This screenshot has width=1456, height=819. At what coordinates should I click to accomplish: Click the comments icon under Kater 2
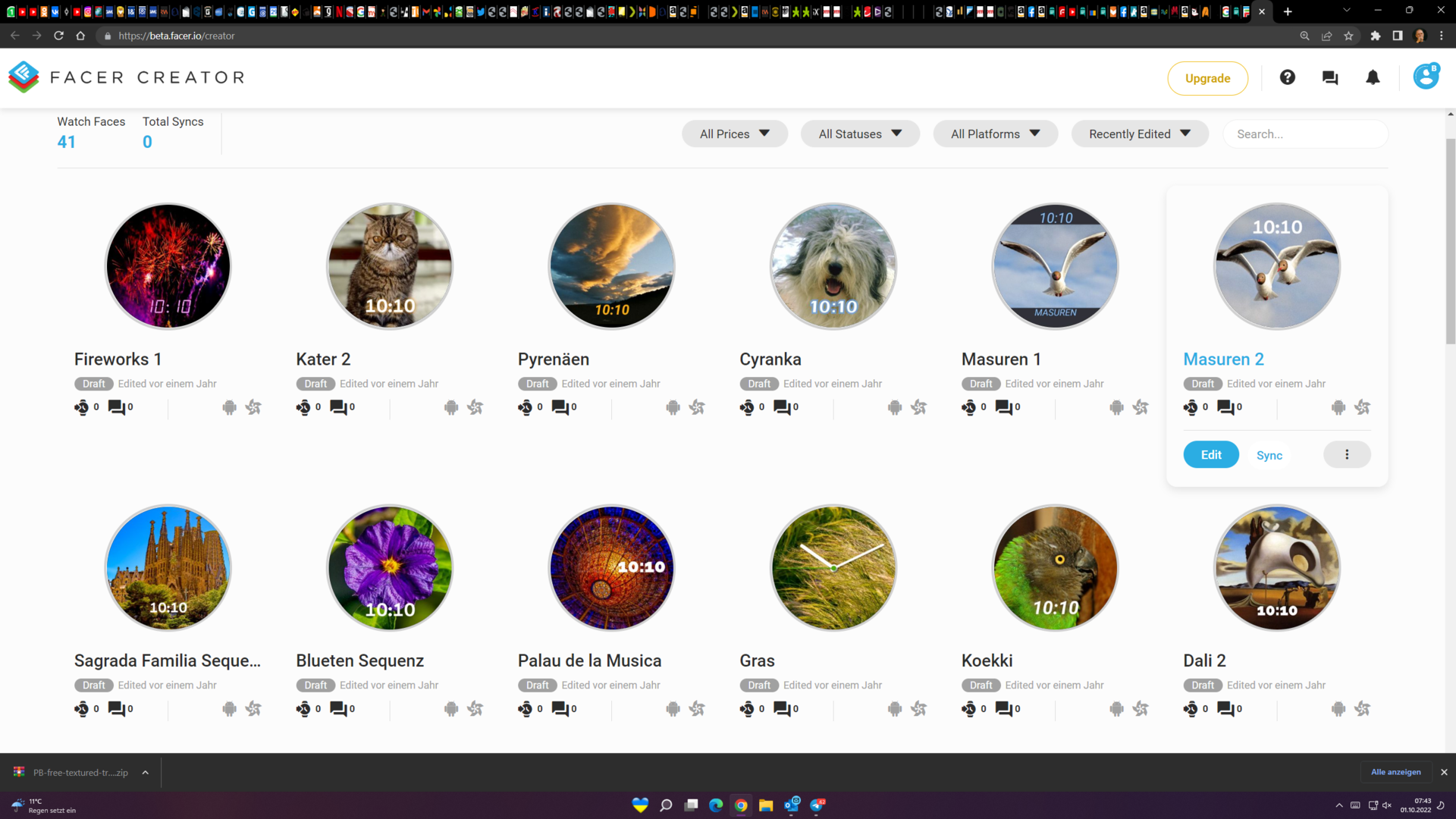[338, 407]
